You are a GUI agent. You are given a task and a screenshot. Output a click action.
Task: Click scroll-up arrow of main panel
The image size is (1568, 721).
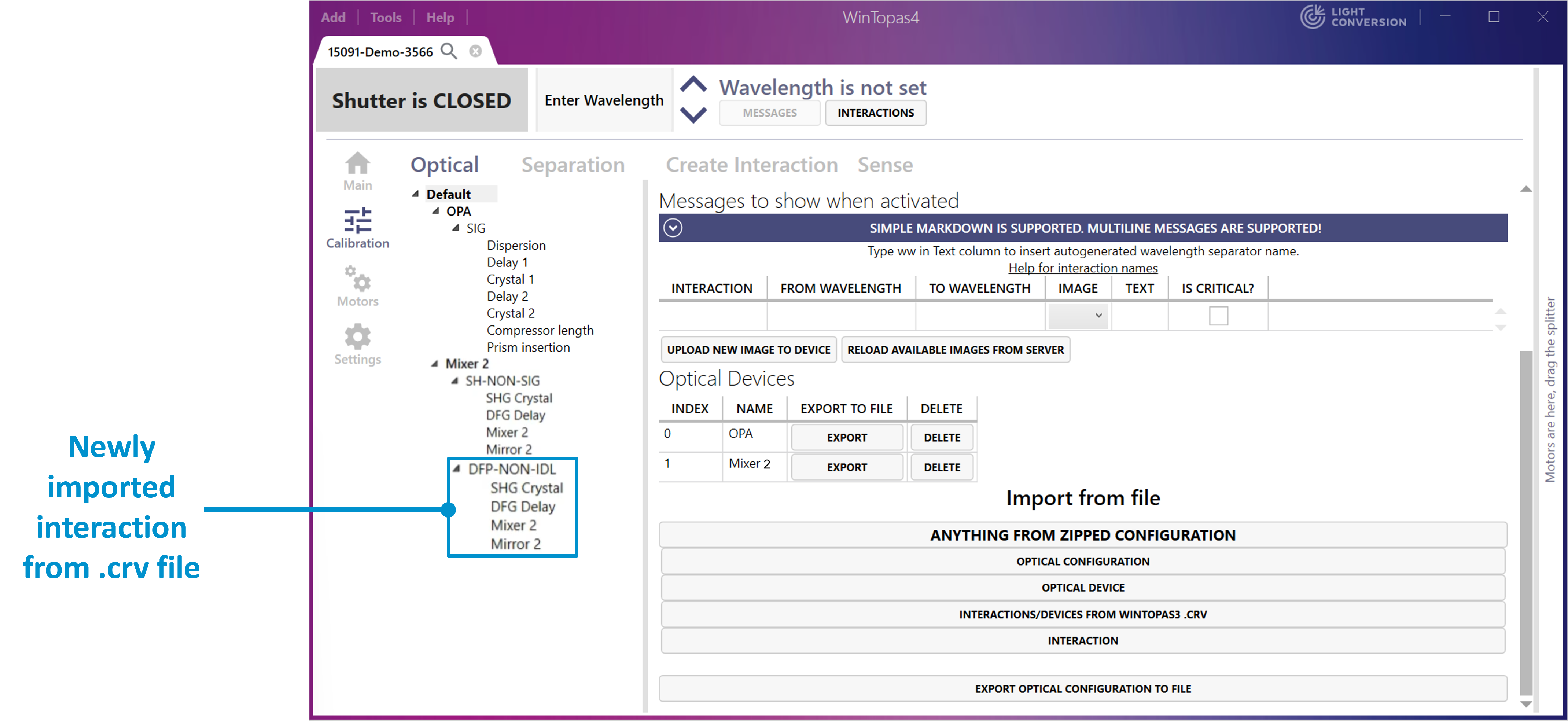(x=1525, y=190)
